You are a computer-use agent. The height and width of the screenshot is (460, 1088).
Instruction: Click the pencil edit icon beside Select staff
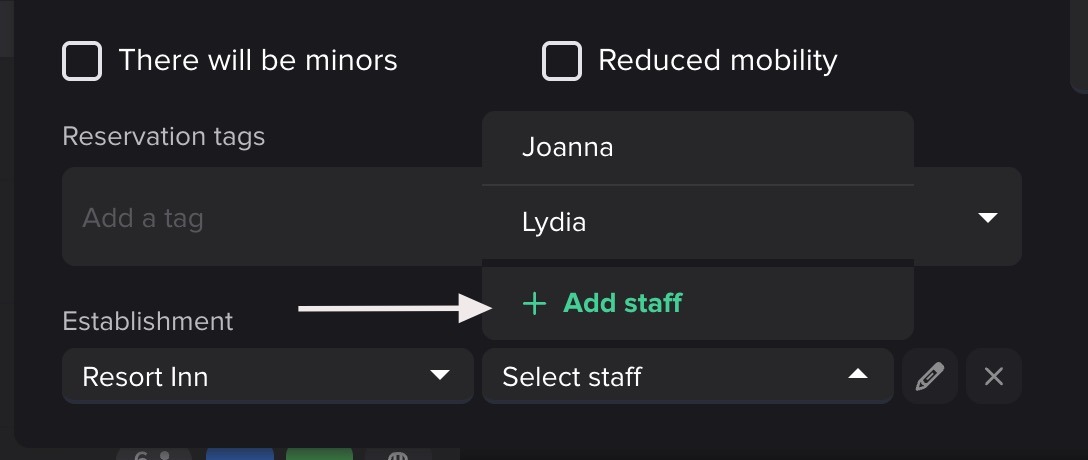pos(930,376)
